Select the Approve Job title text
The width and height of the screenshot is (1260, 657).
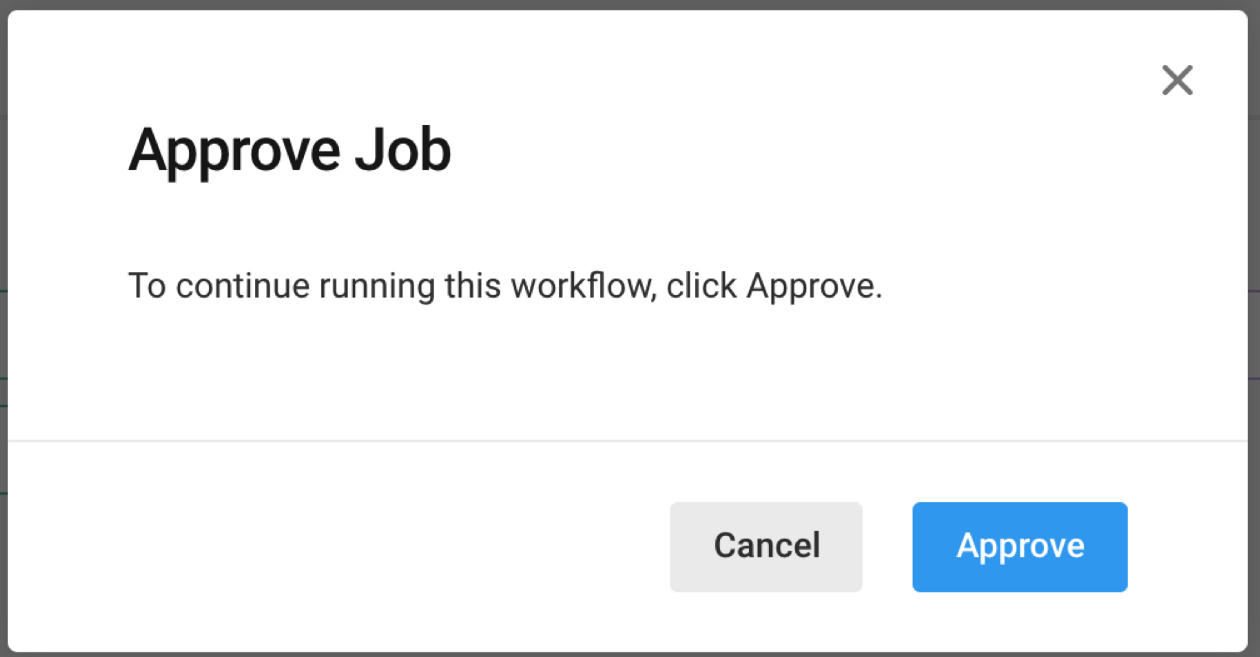click(289, 150)
